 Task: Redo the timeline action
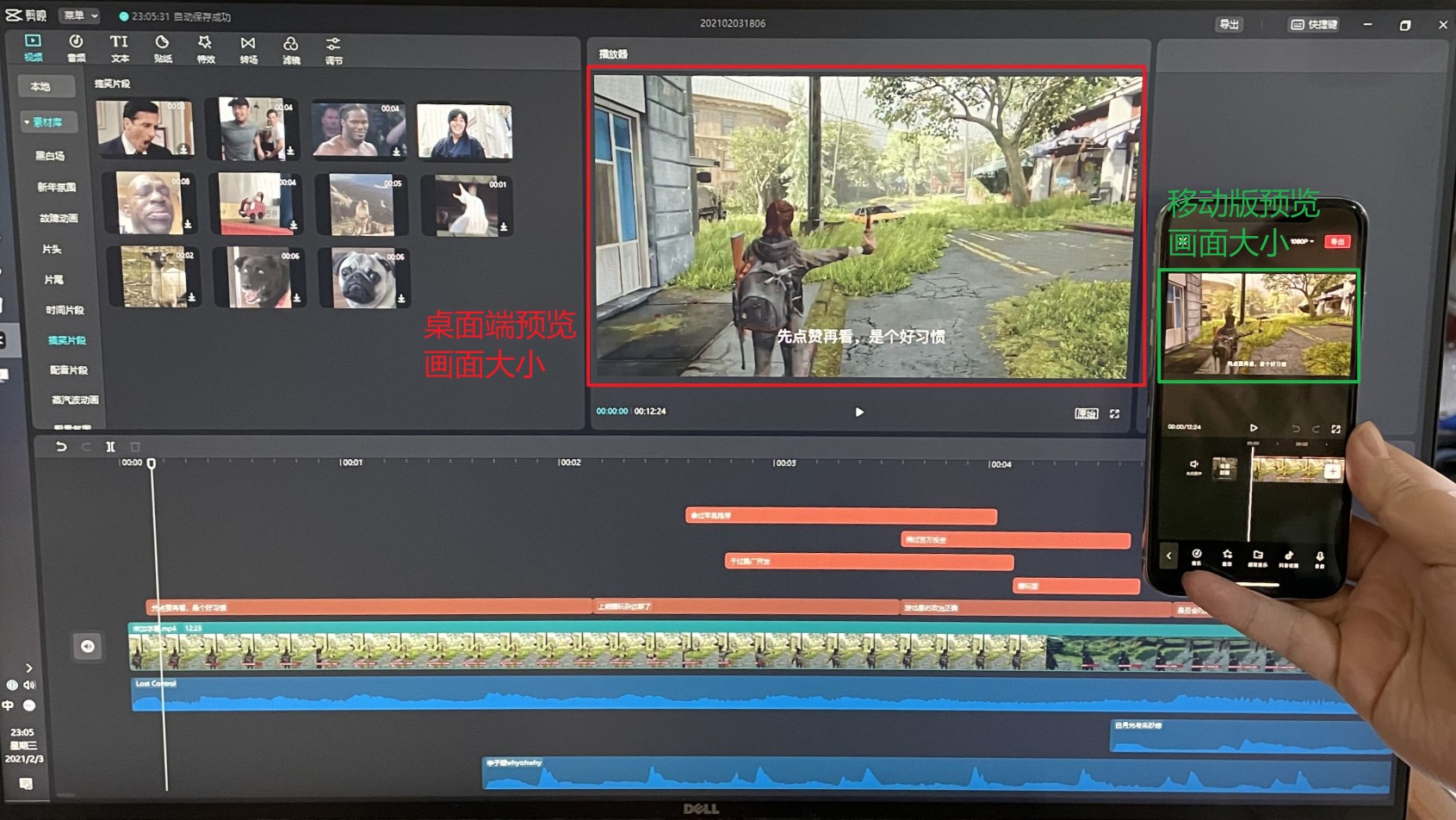point(85,447)
